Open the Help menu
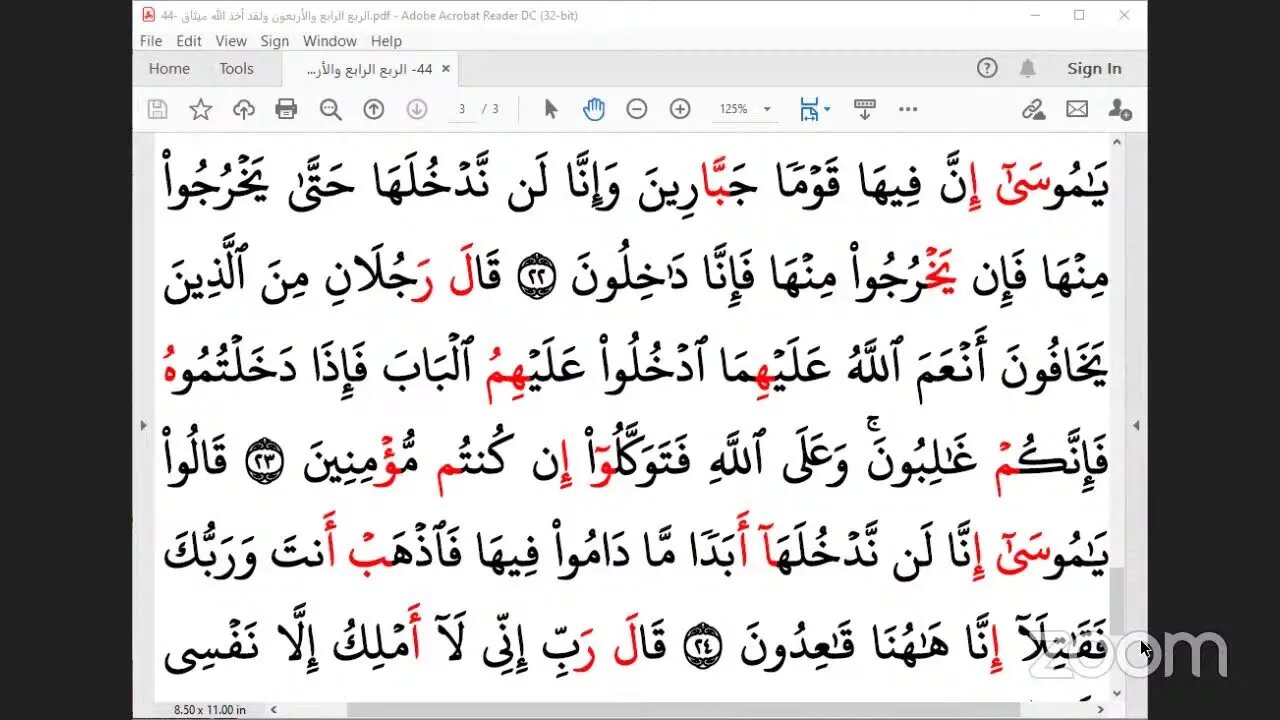Viewport: 1280px width, 720px height. tap(386, 41)
